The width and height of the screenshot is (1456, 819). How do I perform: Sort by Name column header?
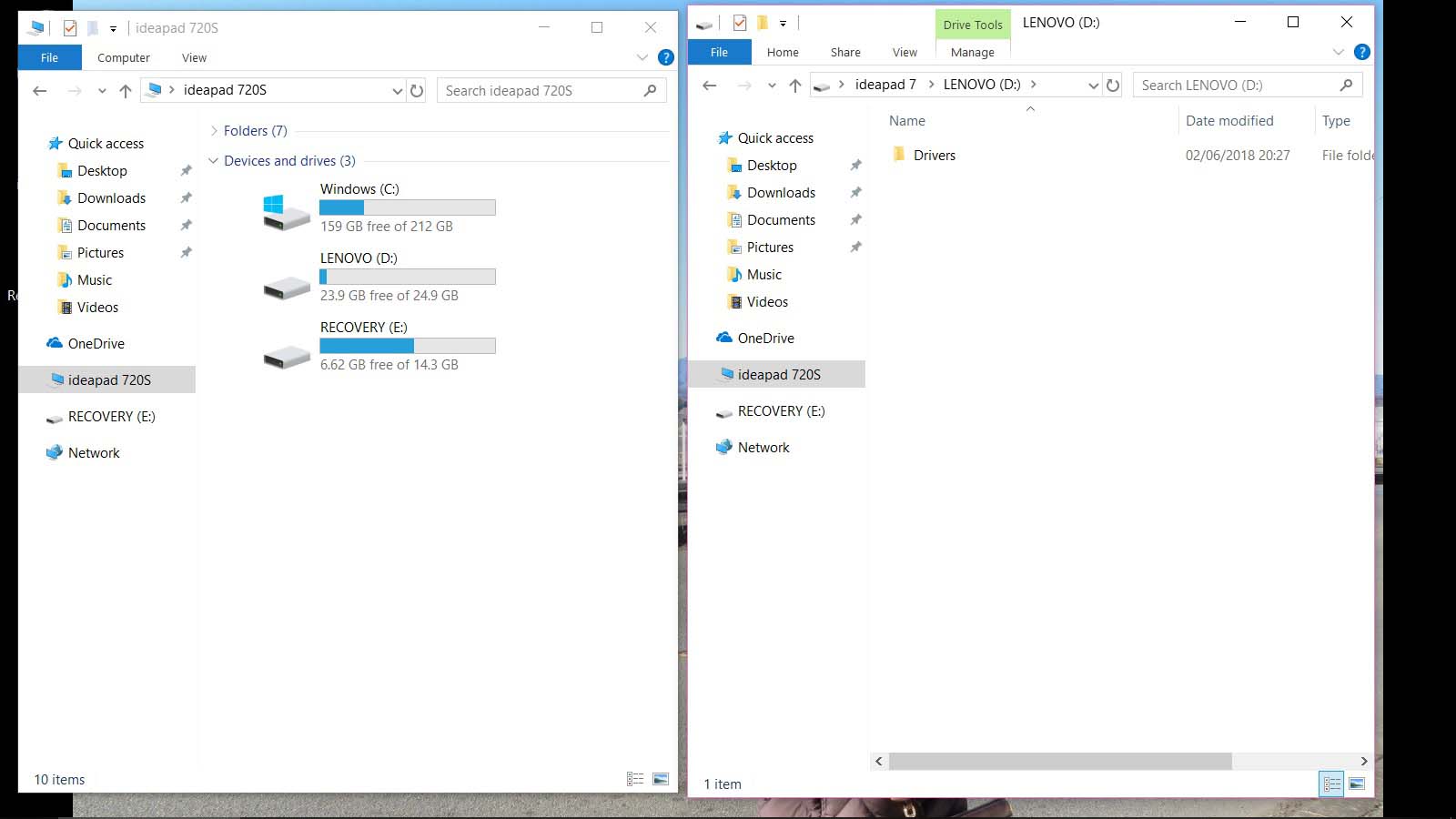coord(907,120)
